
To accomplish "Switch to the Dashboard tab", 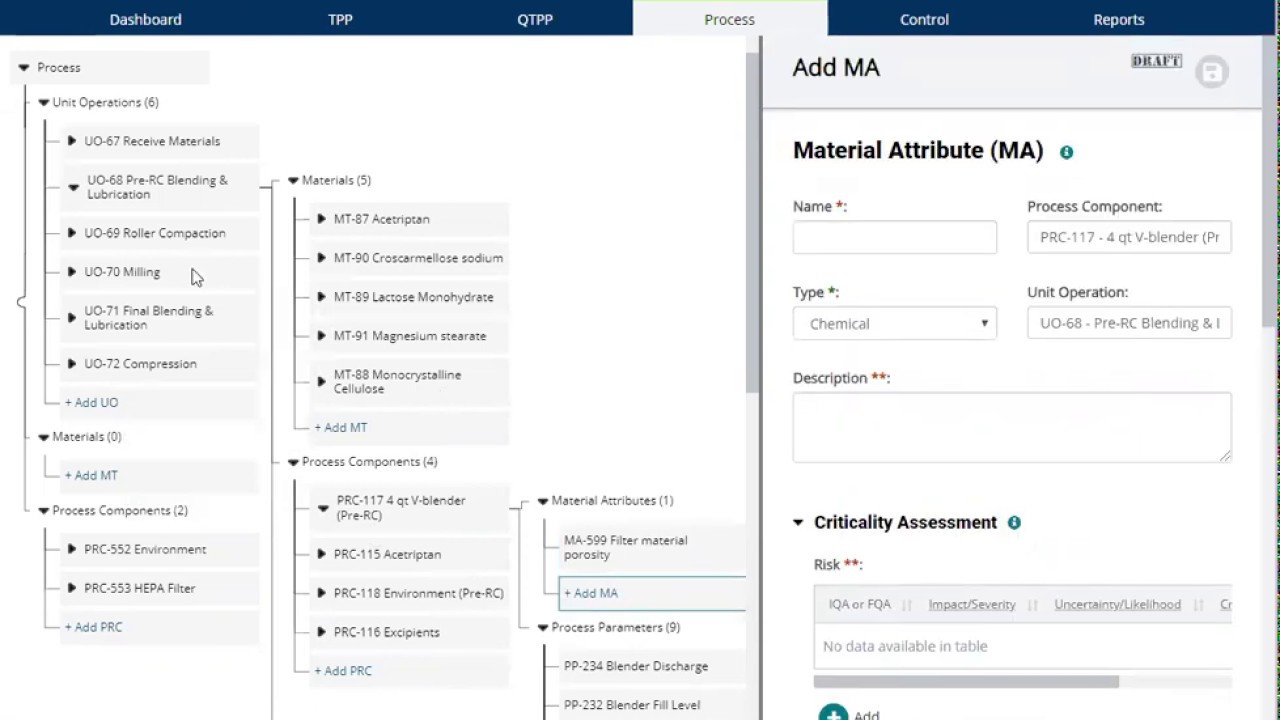I will pos(145,19).
